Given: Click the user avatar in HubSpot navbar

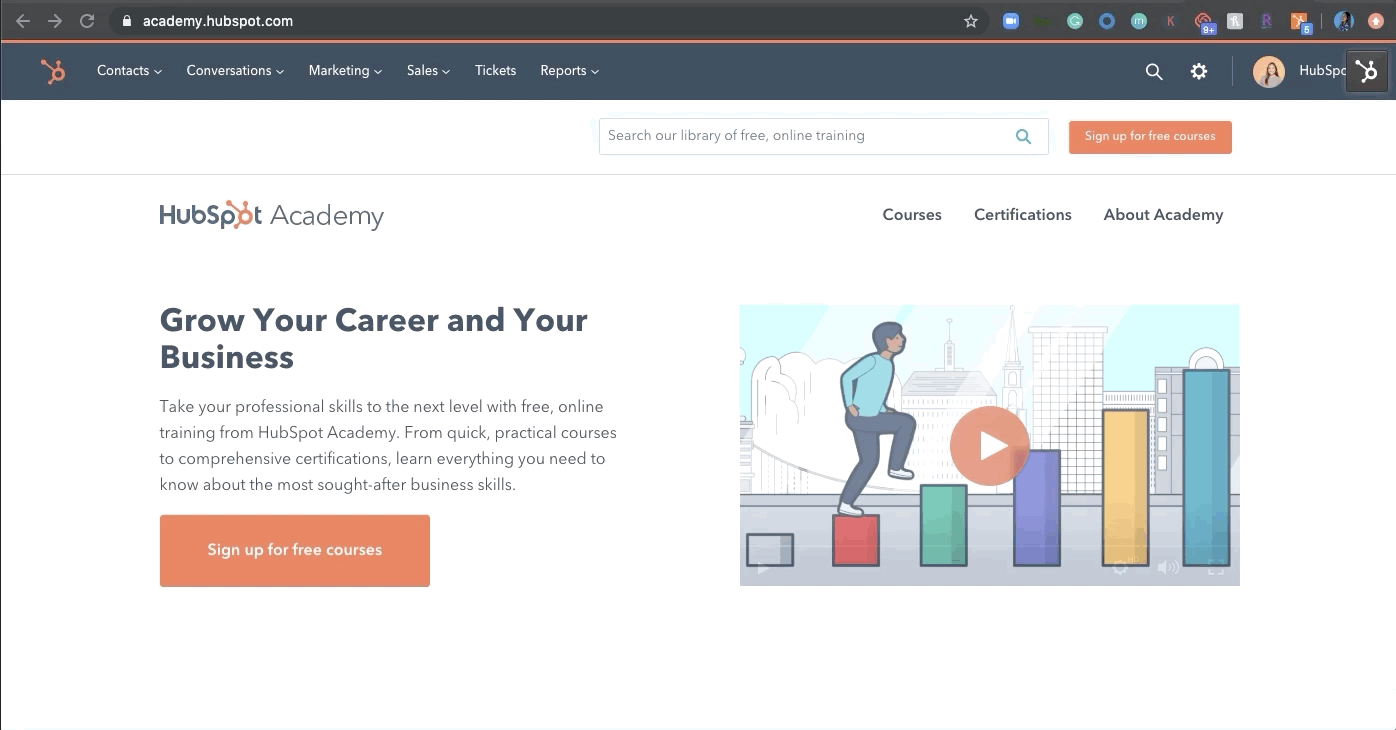Looking at the screenshot, I should pyautogui.click(x=1269, y=71).
